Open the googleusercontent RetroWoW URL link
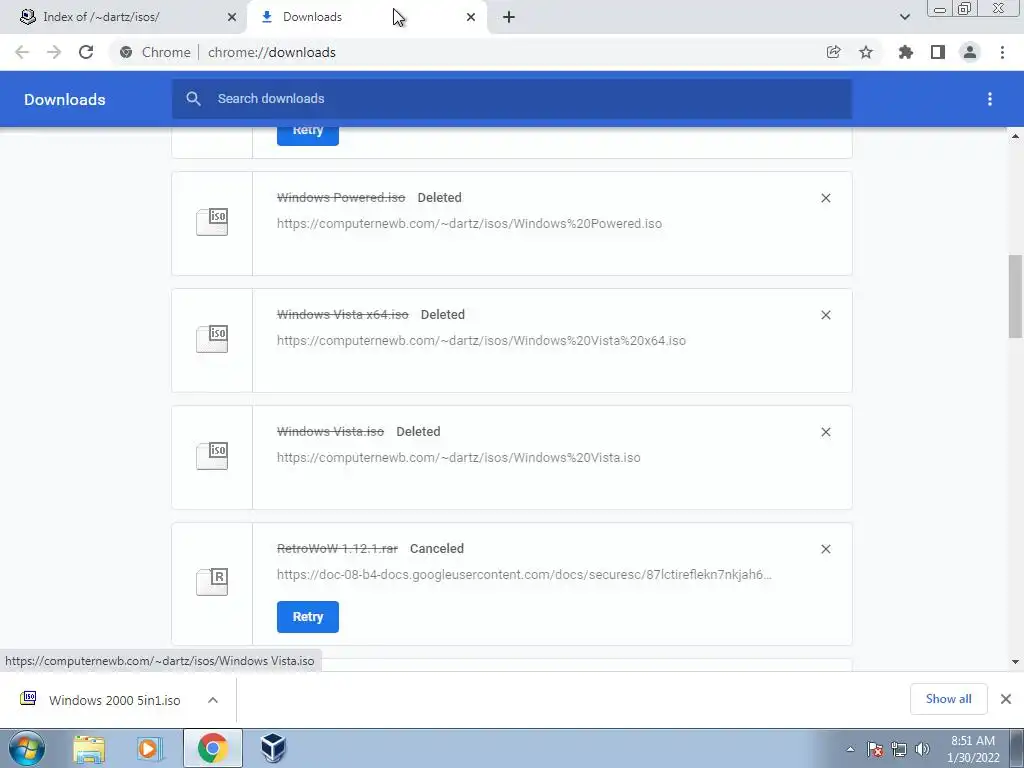The width and height of the screenshot is (1024, 768). (524, 575)
